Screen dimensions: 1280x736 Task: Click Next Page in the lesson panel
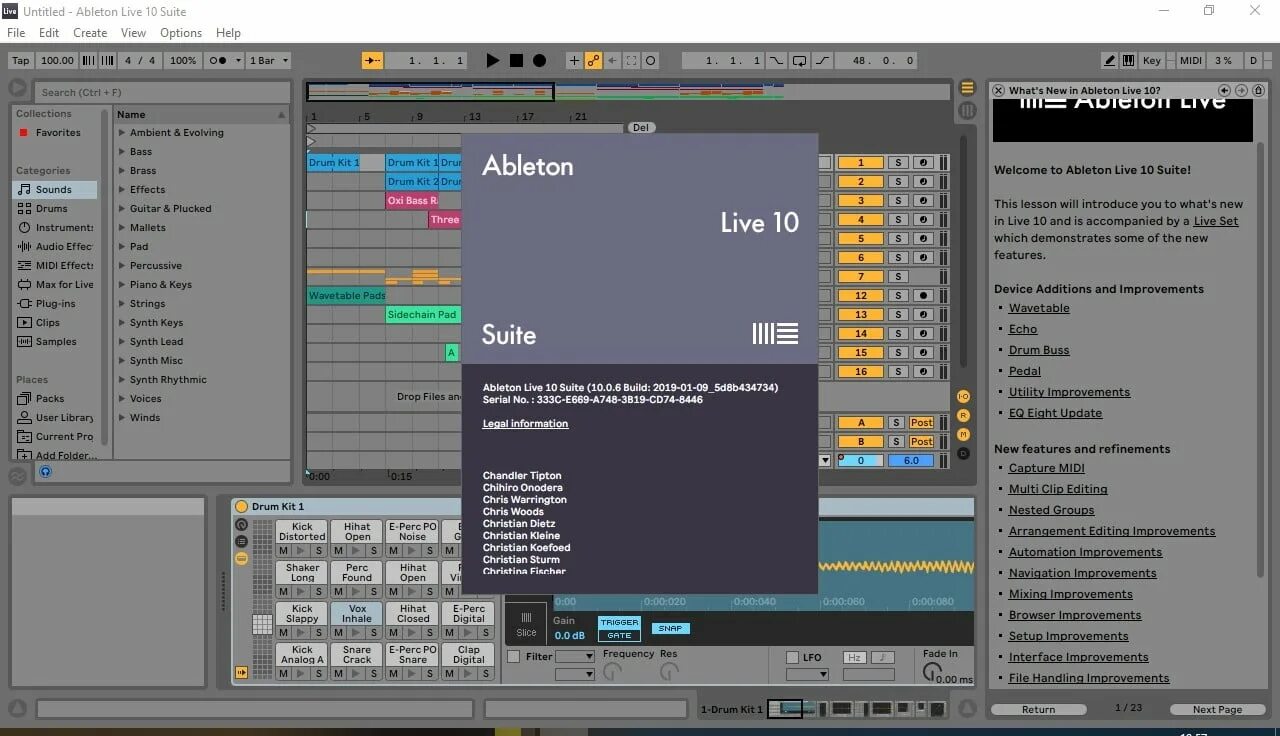click(1217, 709)
